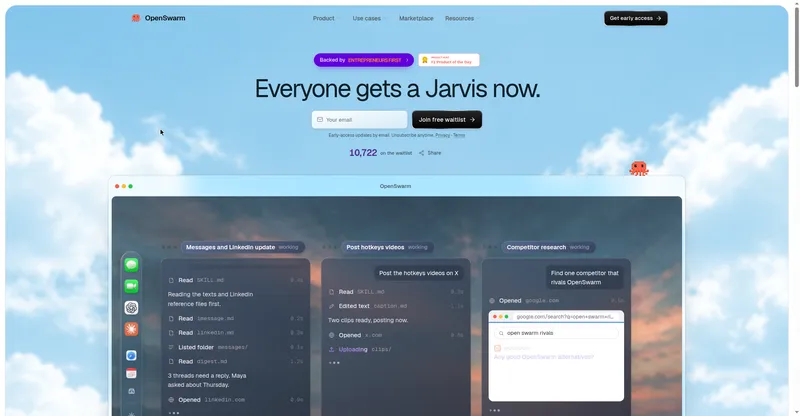
Task: Click the Product Hunt medal badge
Action: pos(448,60)
